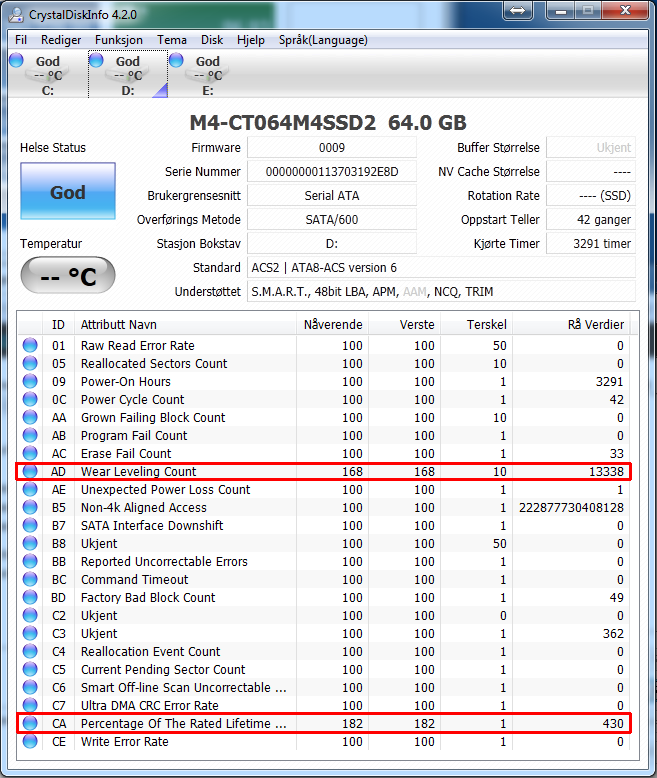Click status icon for Power Cycle Count

point(30,399)
